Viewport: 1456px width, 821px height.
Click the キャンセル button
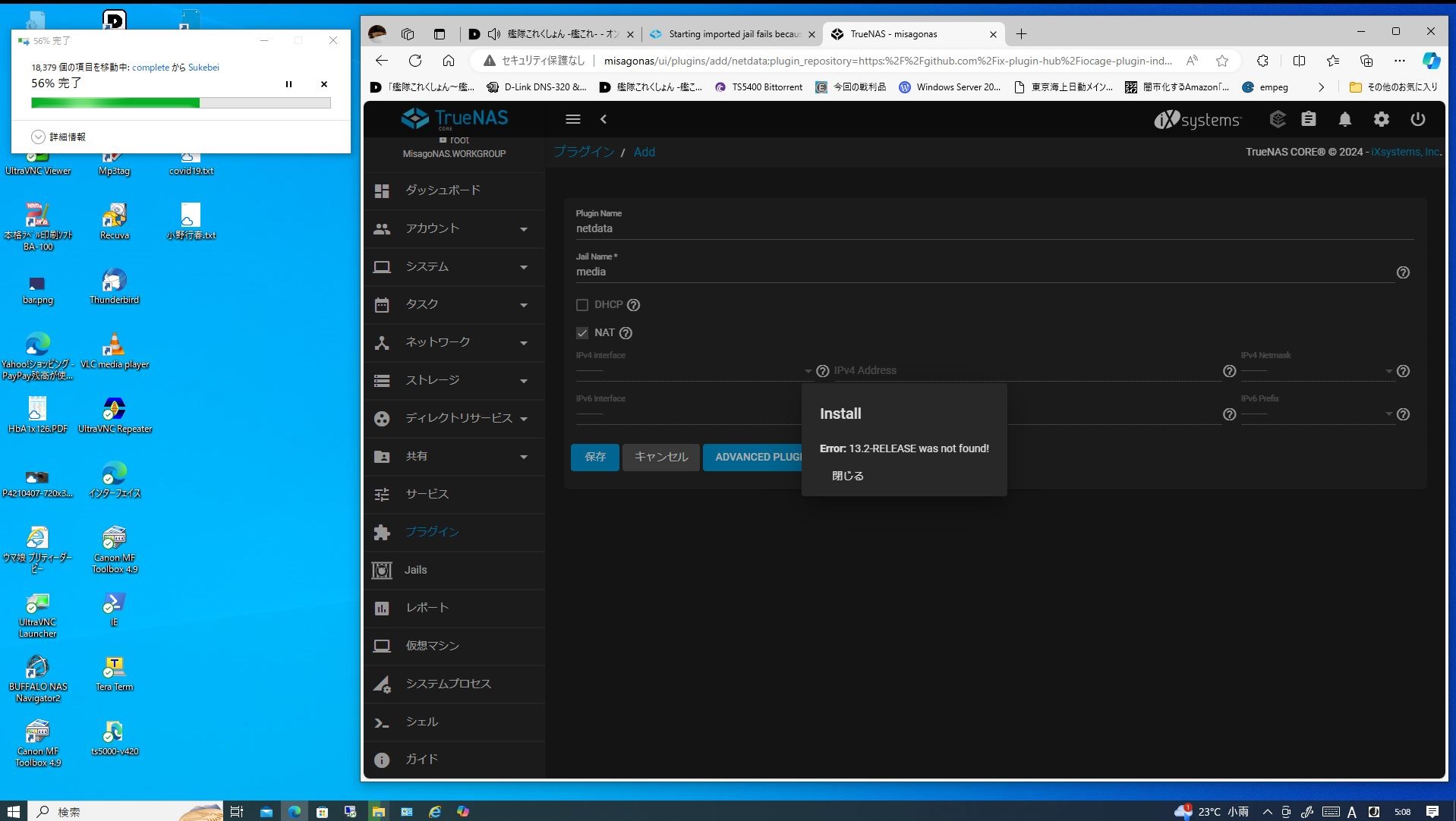pyautogui.click(x=660, y=457)
